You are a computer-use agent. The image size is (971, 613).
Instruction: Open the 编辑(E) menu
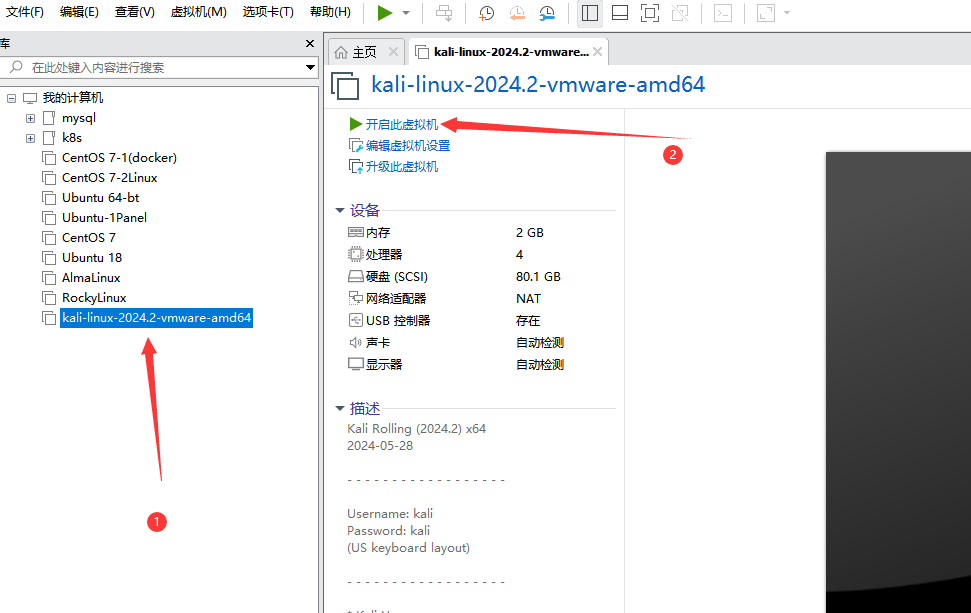point(79,12)
